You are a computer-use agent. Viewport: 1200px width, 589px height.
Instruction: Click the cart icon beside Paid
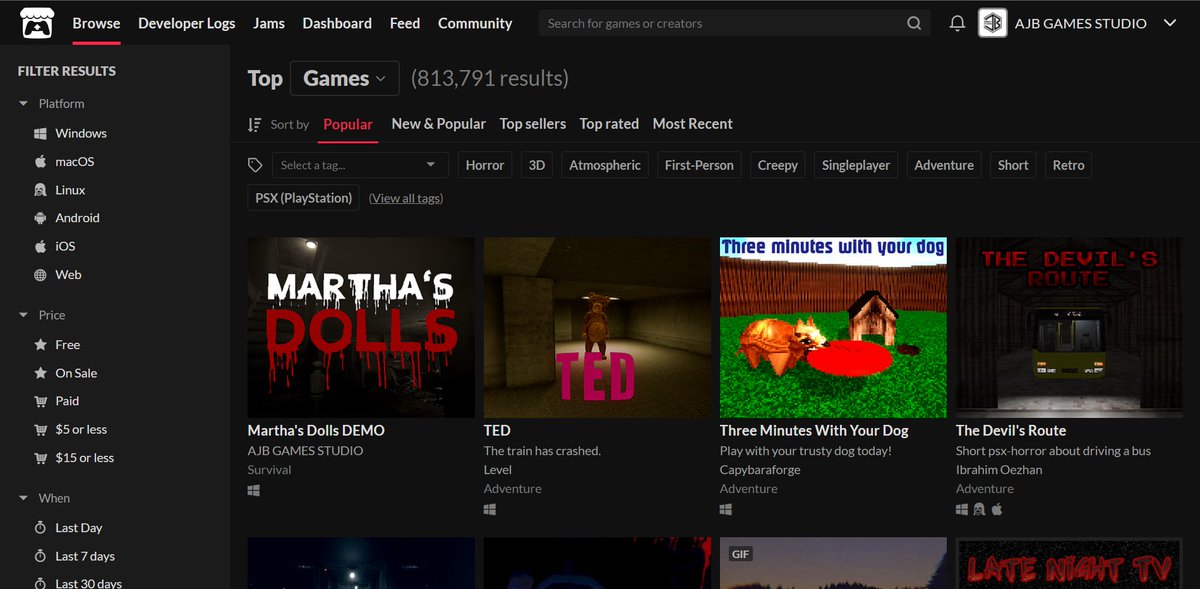pyautogui.click(x=40, y=401)
